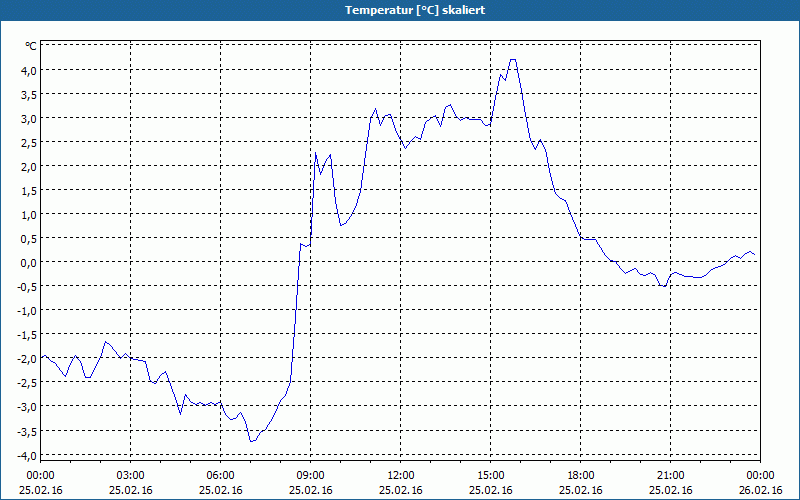Click the negative -1,5 y-axis label
800x500 pixels.
[x=27, y=334]
